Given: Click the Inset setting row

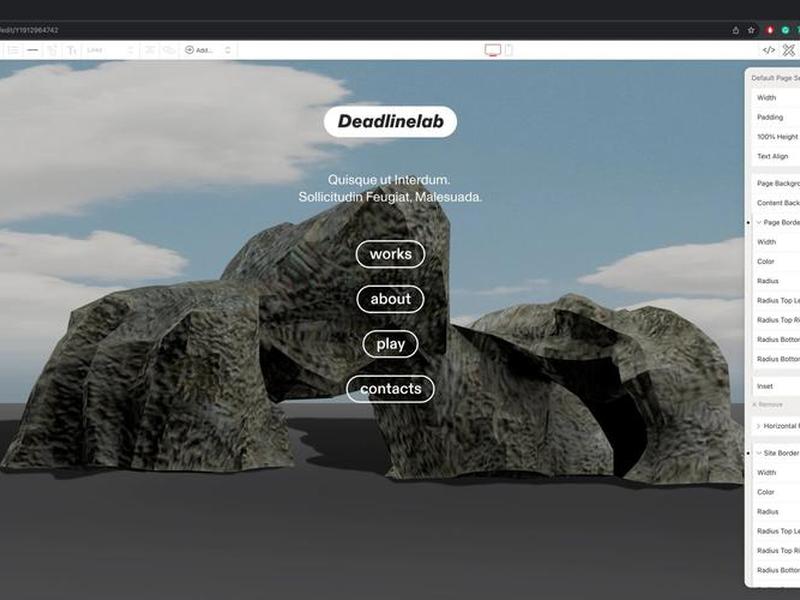Looking at the screenshot, I should [776, 386].
